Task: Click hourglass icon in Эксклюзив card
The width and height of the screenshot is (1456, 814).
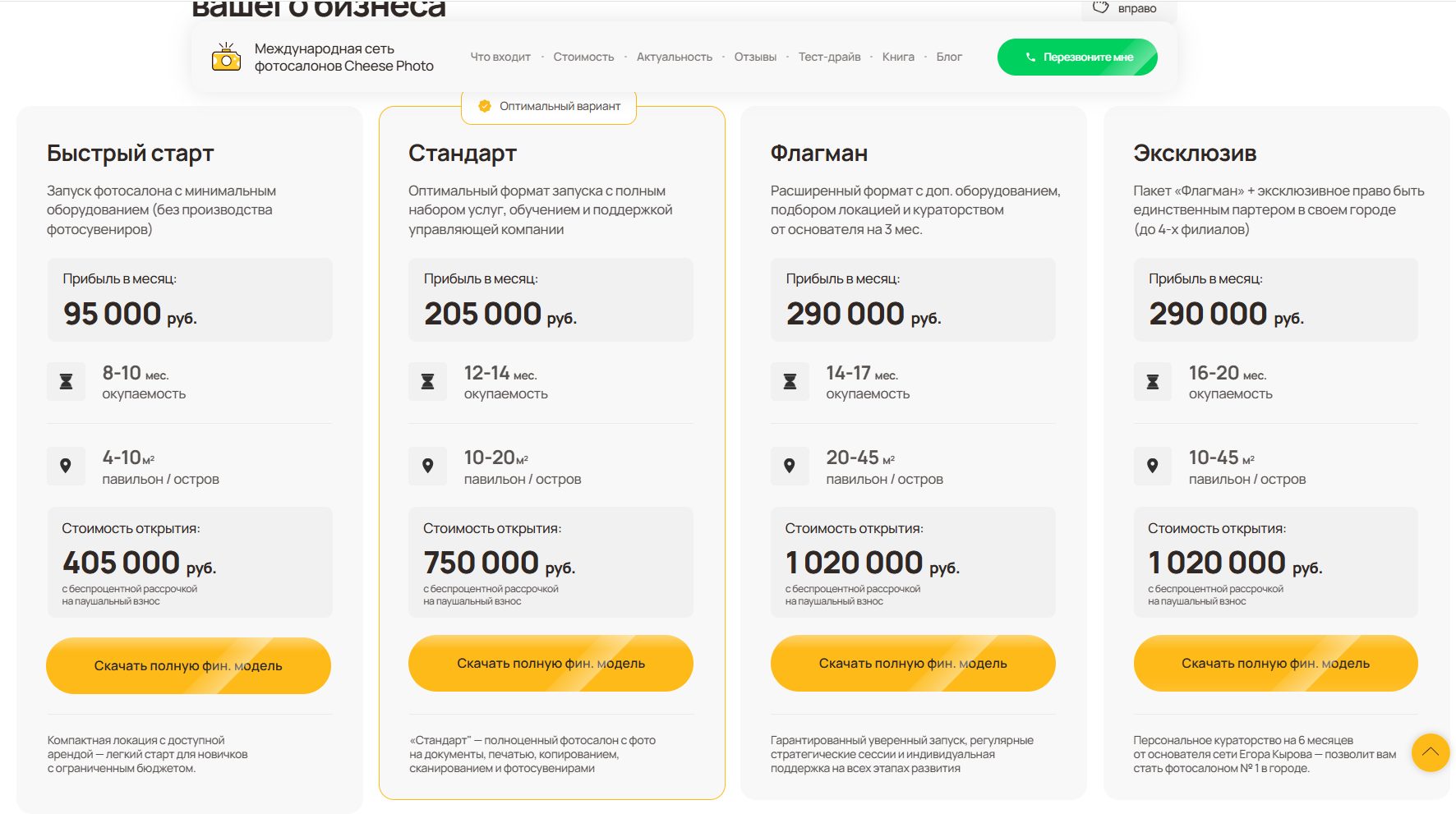Action: pos(1153,381)
